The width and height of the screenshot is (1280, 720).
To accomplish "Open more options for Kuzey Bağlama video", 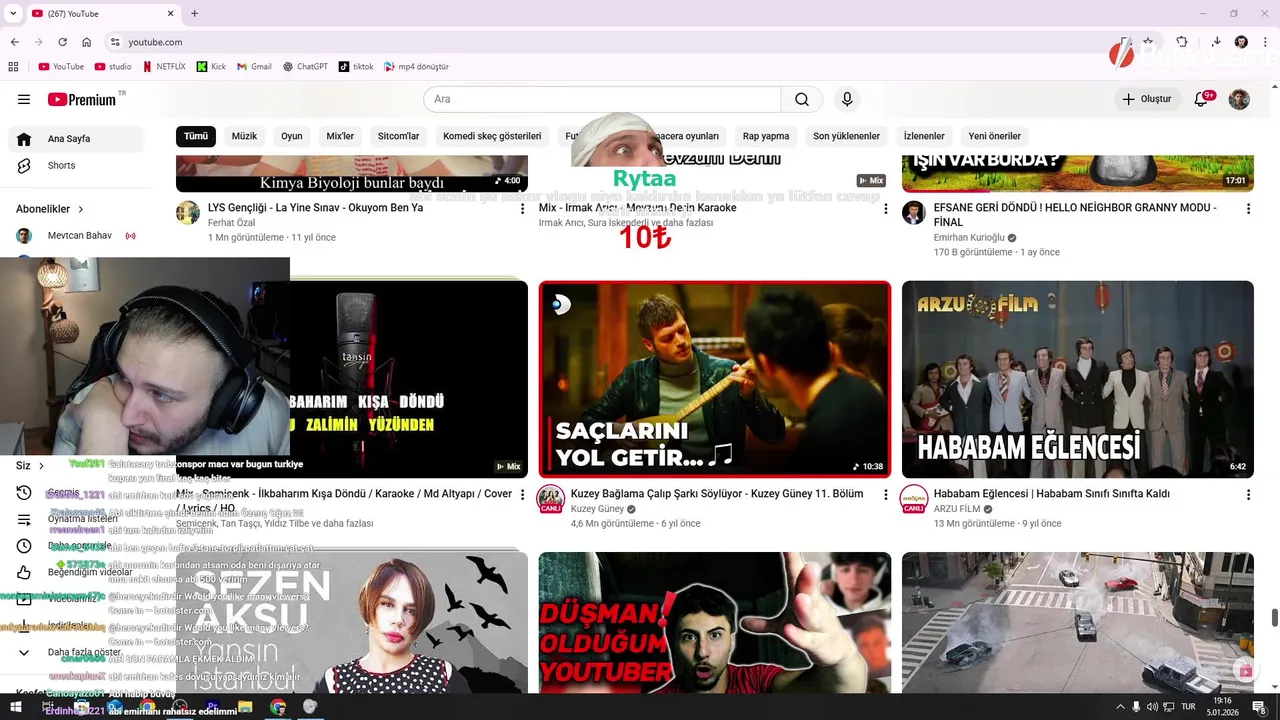I will click(x=885, y=495).
